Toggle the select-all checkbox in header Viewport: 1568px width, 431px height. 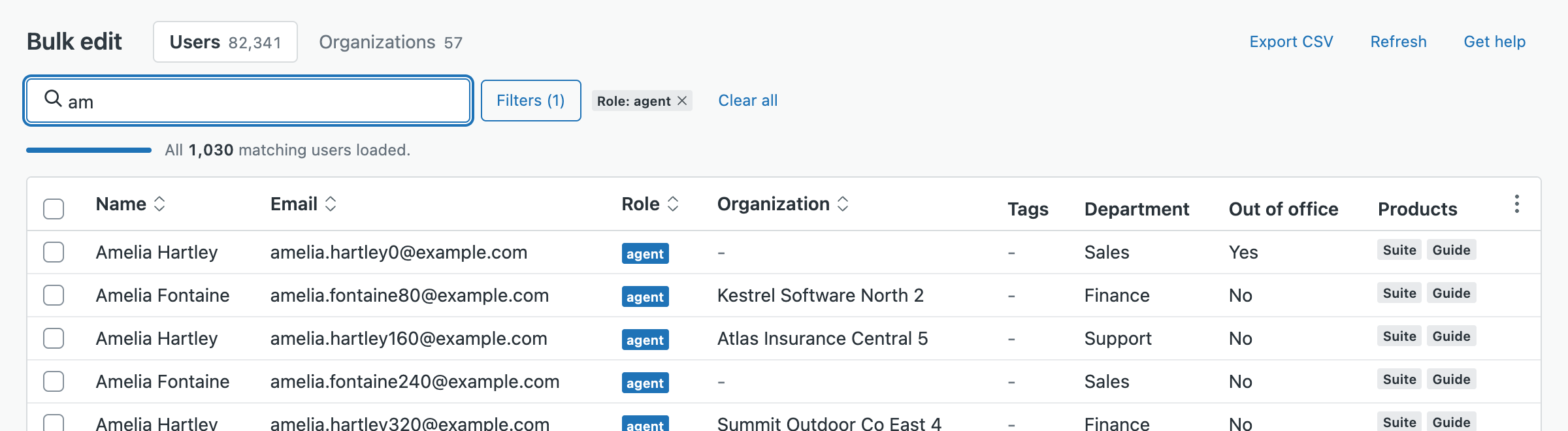click(54, 209)
